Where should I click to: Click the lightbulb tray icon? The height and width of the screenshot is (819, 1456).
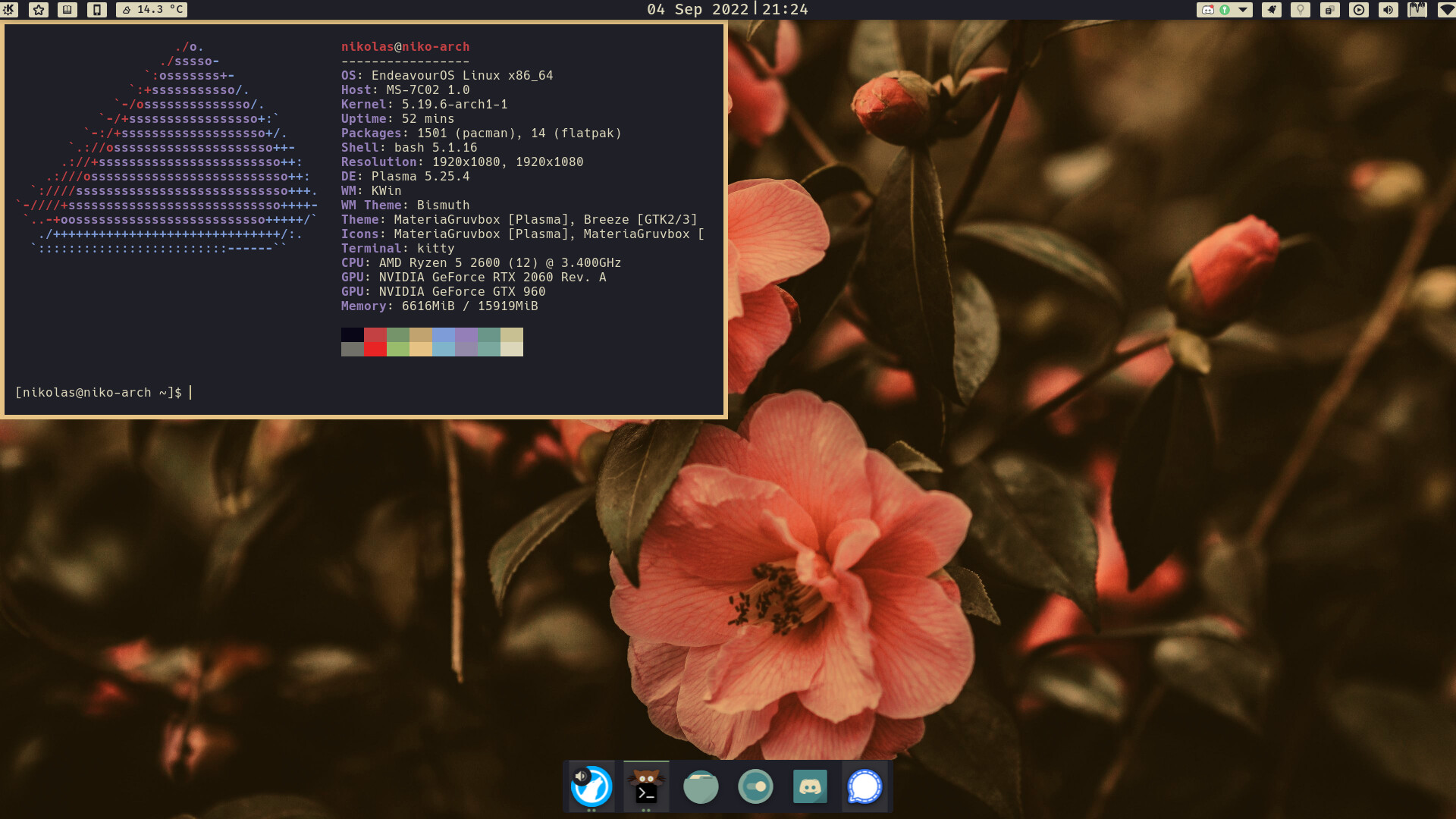(x=1301, y=10)
